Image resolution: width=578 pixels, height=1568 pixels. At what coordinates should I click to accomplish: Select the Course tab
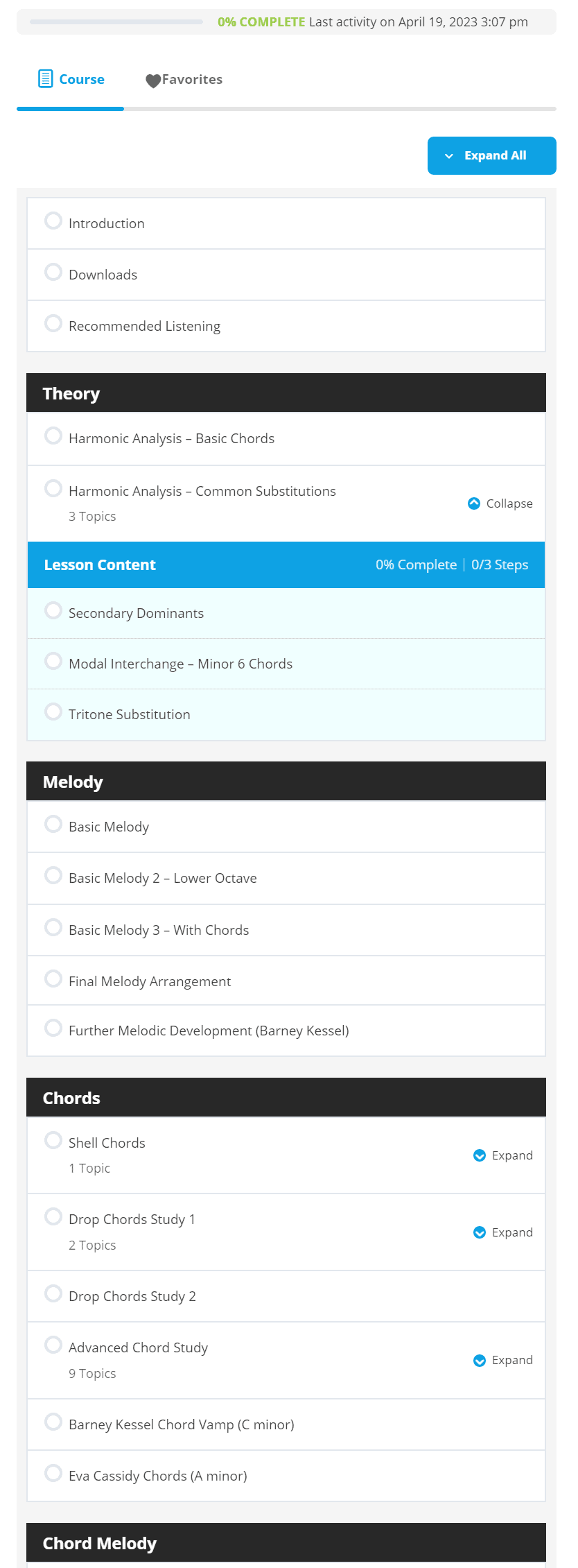pyautogui.click(x=71, y=80)
